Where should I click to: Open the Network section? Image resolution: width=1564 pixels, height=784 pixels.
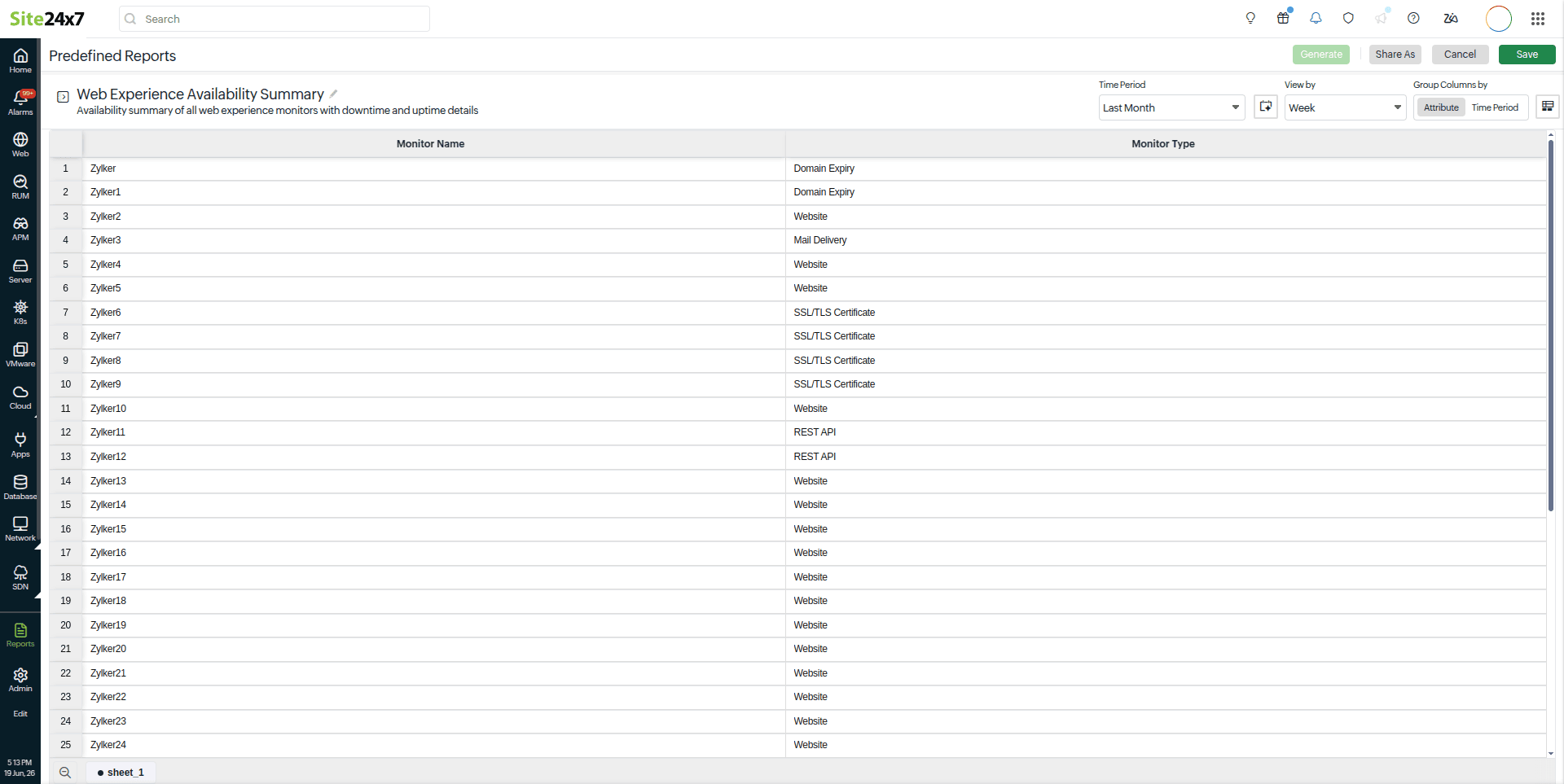pyautogui.click(x=20, y=529)
